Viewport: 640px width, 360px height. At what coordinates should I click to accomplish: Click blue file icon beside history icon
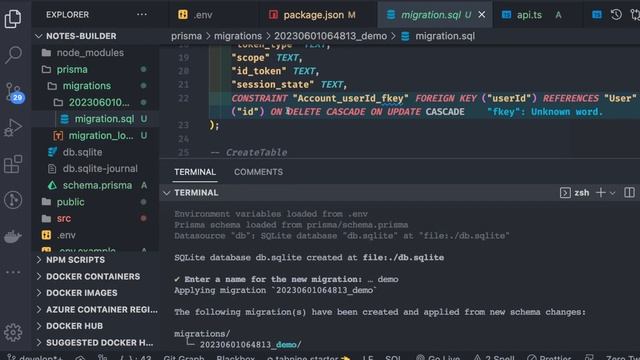597,15
